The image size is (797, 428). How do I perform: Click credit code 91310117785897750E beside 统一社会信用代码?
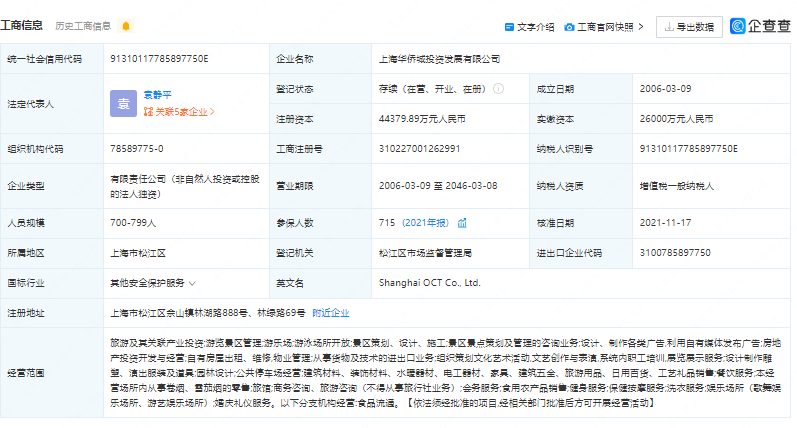click(159, 59)
